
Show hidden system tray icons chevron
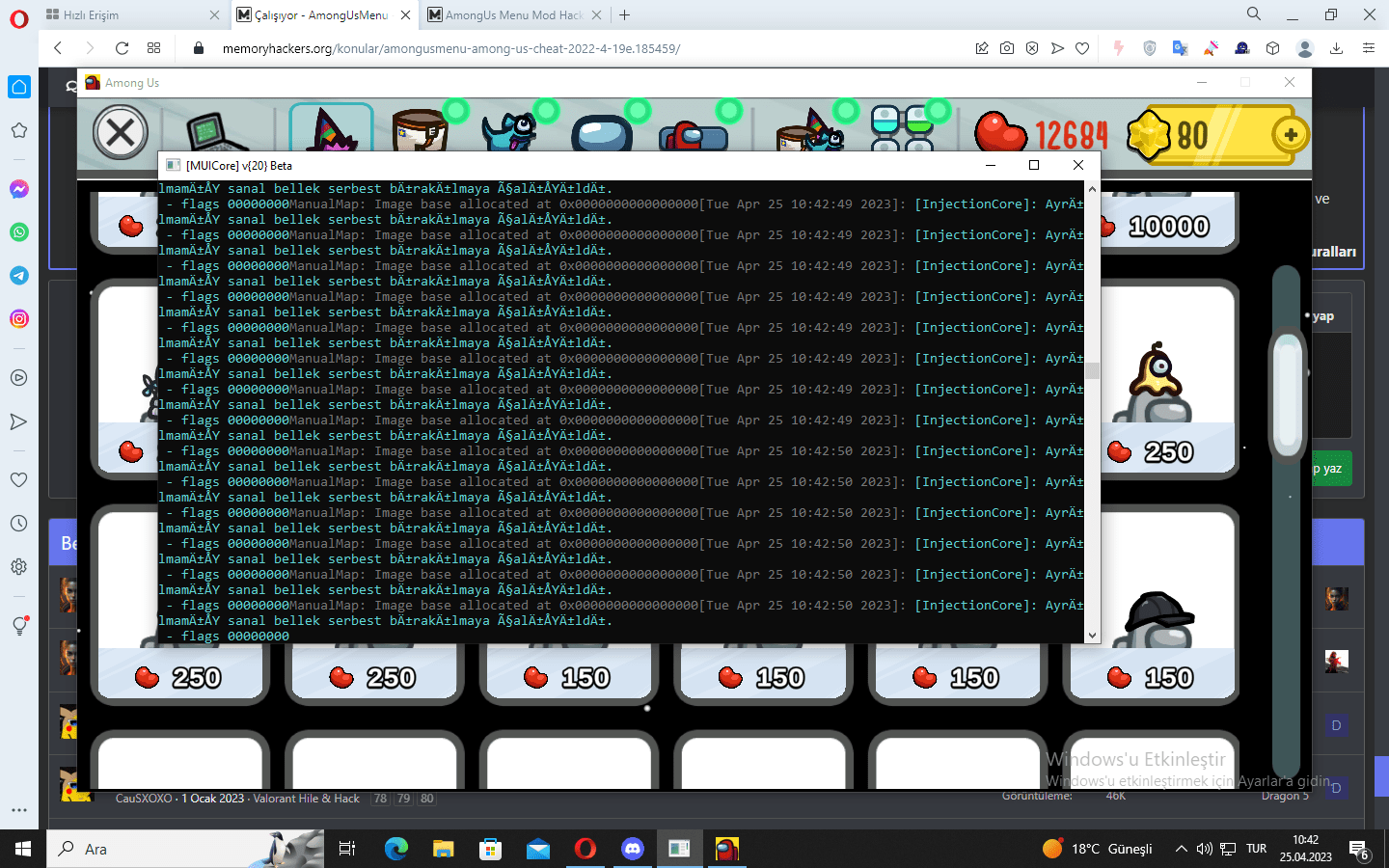1181,850
